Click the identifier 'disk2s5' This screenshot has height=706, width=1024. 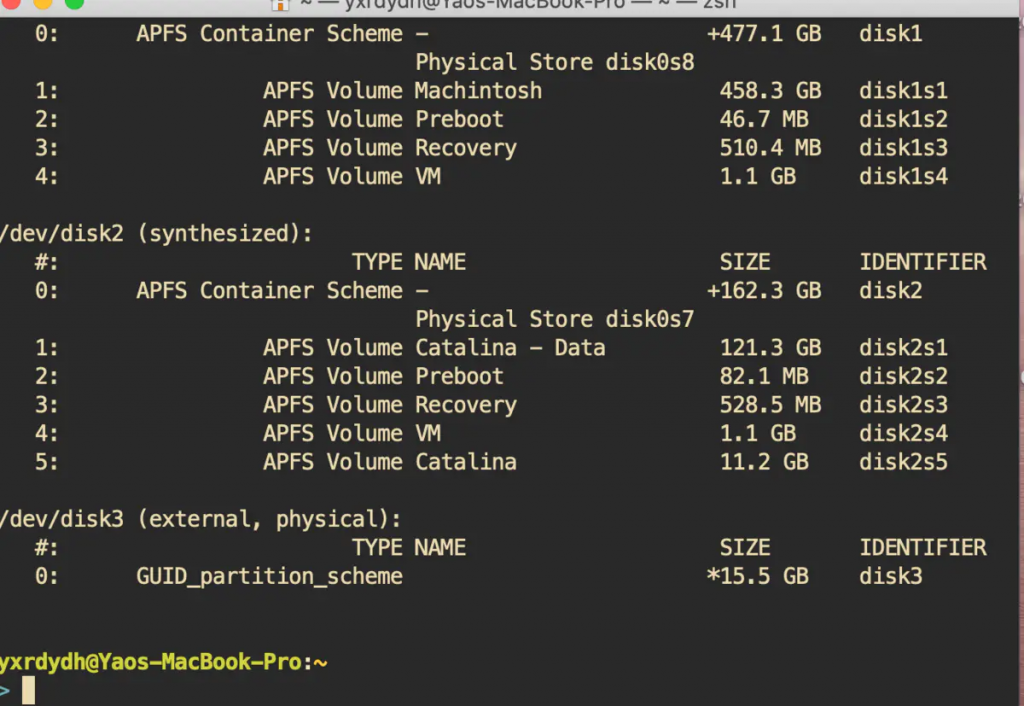[x=903, y=462]
